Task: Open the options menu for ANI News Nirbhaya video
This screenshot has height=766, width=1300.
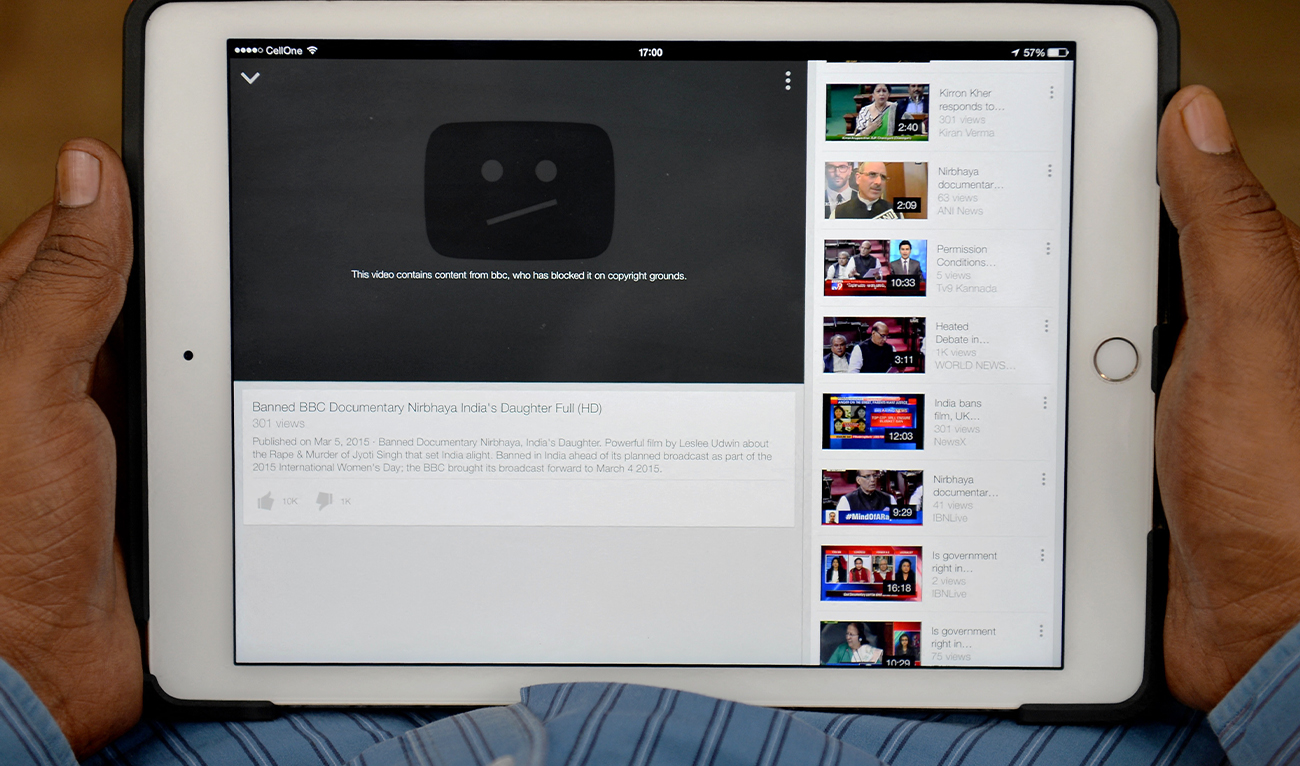Action: click(x=1049, y=171)
